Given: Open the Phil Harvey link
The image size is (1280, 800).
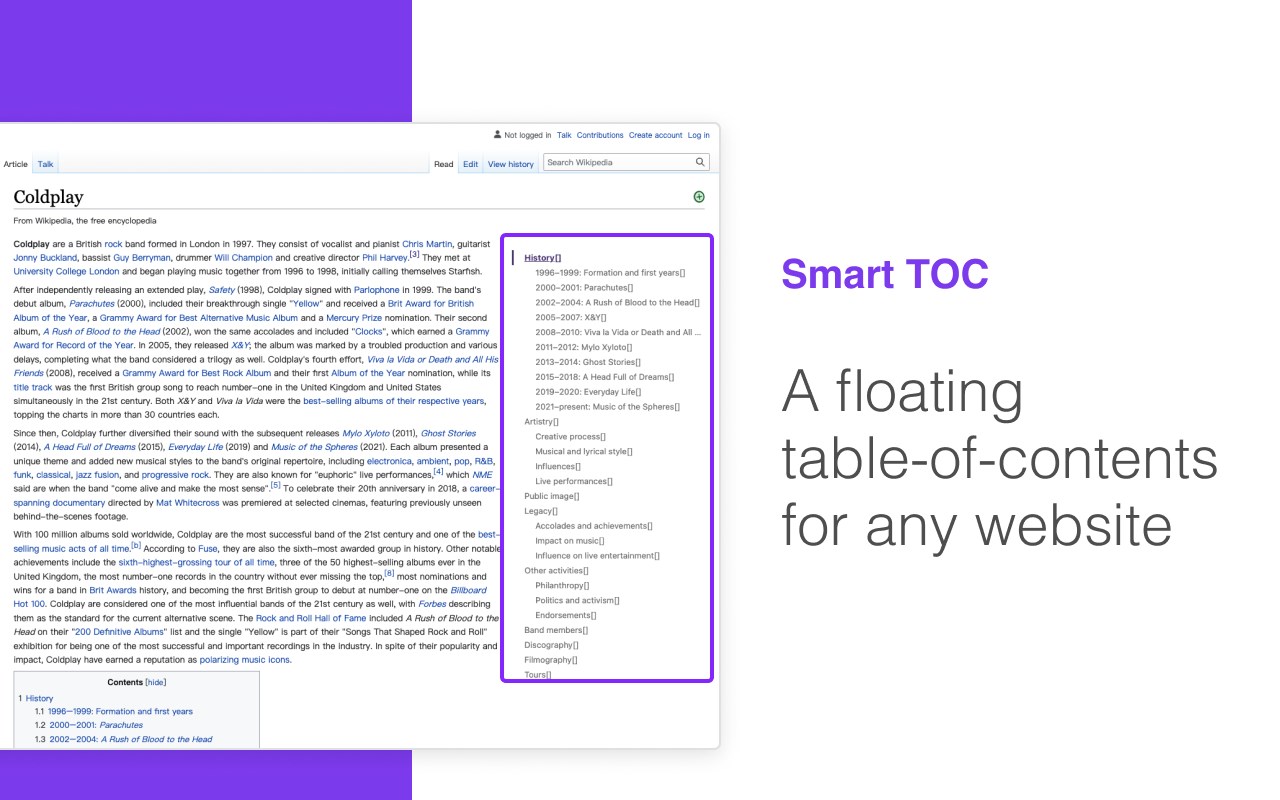Looking at the screenshot, I should pyautogui.click(x=385, y=258).
